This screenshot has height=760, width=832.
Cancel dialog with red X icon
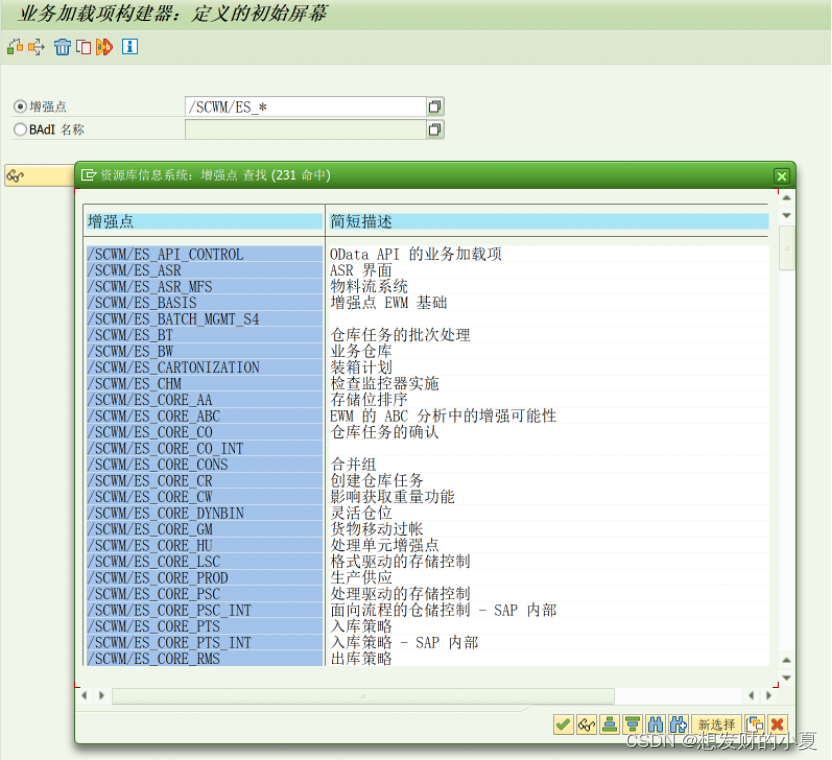(777, 724)
